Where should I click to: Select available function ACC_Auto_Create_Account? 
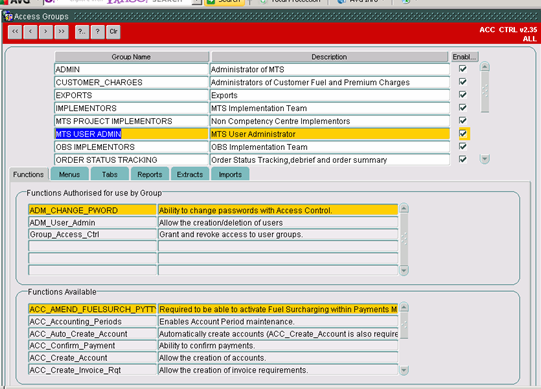[x=92, y=334]
